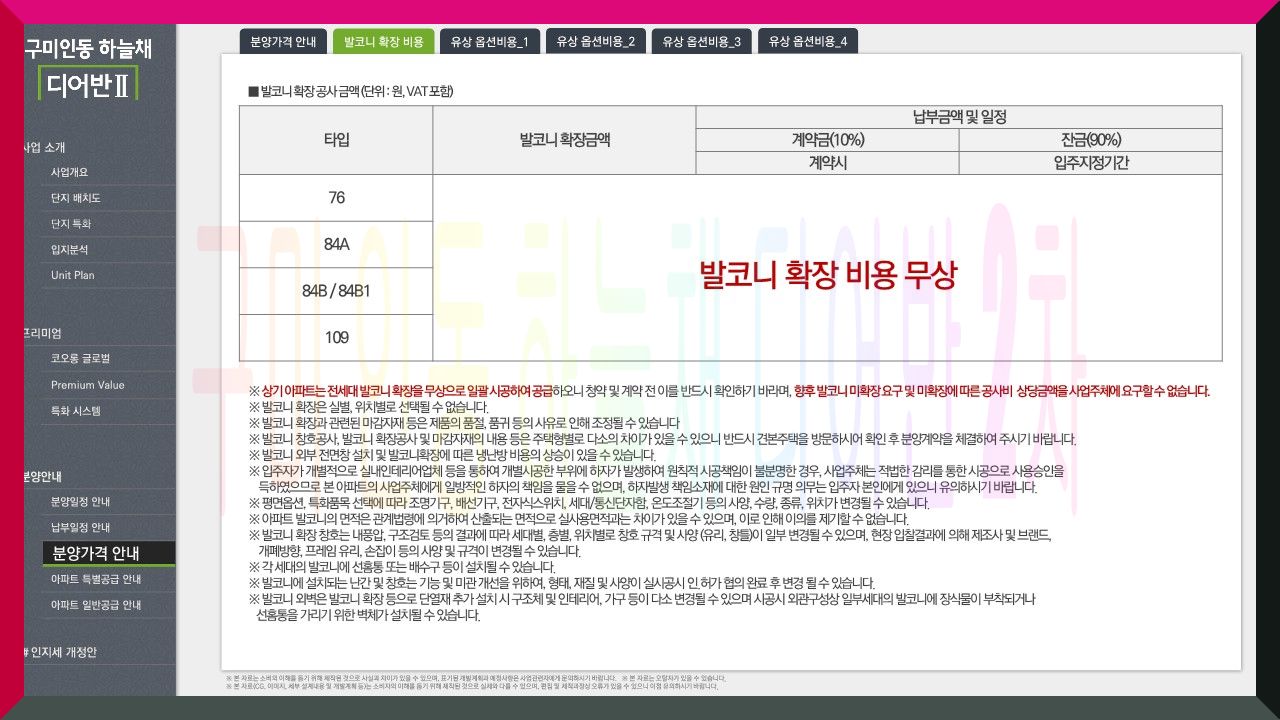
Task: Click the 잔금(90%) header cell
Action: 1090,140
